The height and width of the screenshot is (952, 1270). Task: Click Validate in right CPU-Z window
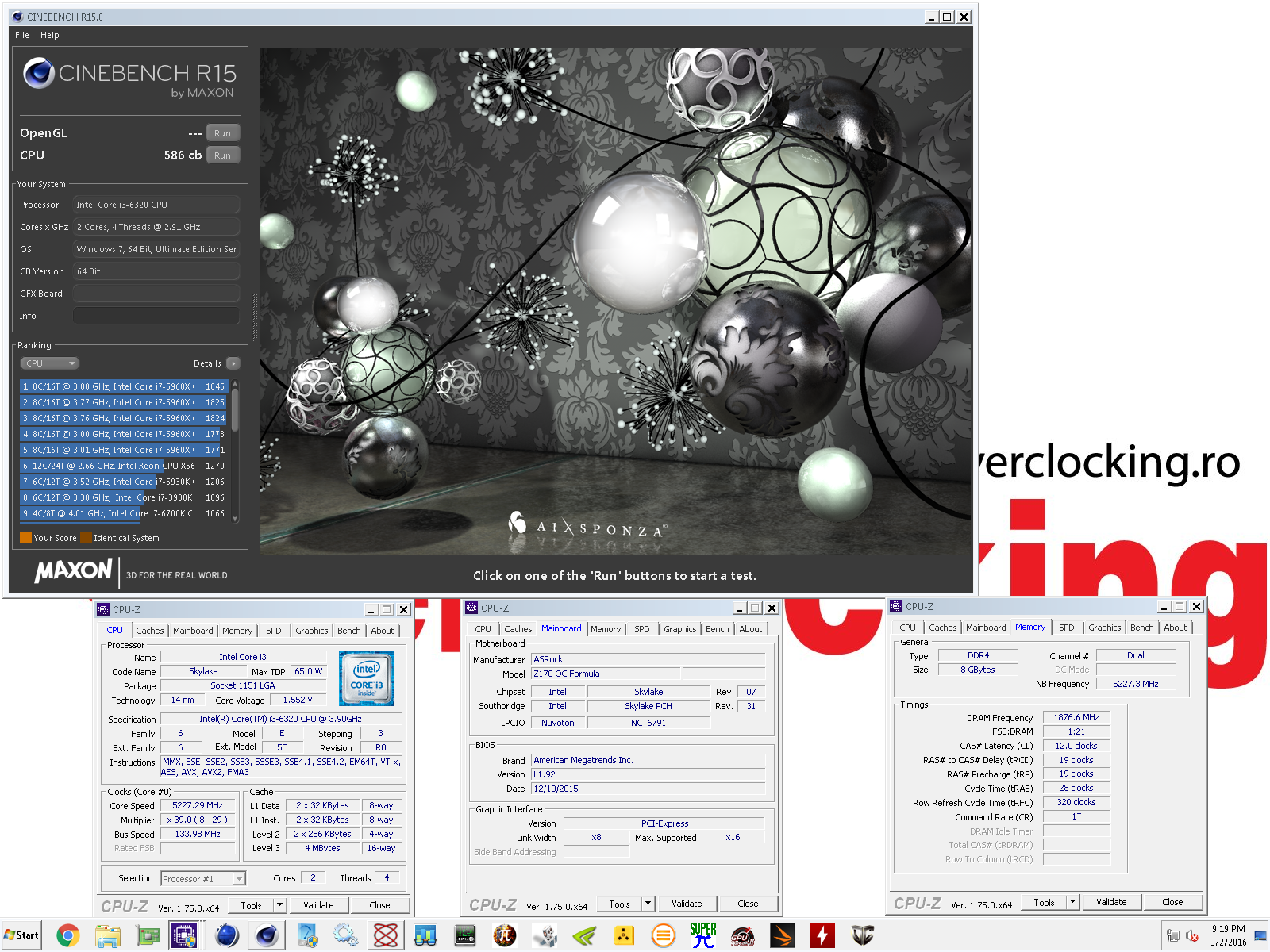[1111, 902]
